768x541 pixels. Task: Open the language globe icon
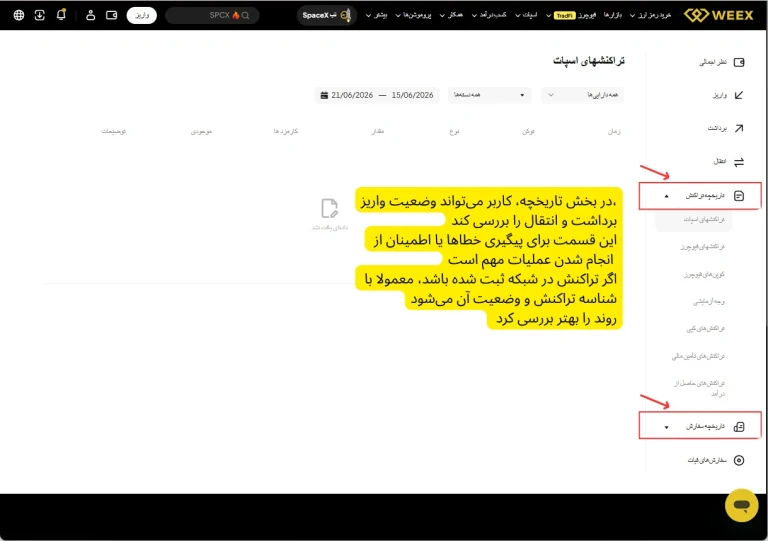click(19, 15)
